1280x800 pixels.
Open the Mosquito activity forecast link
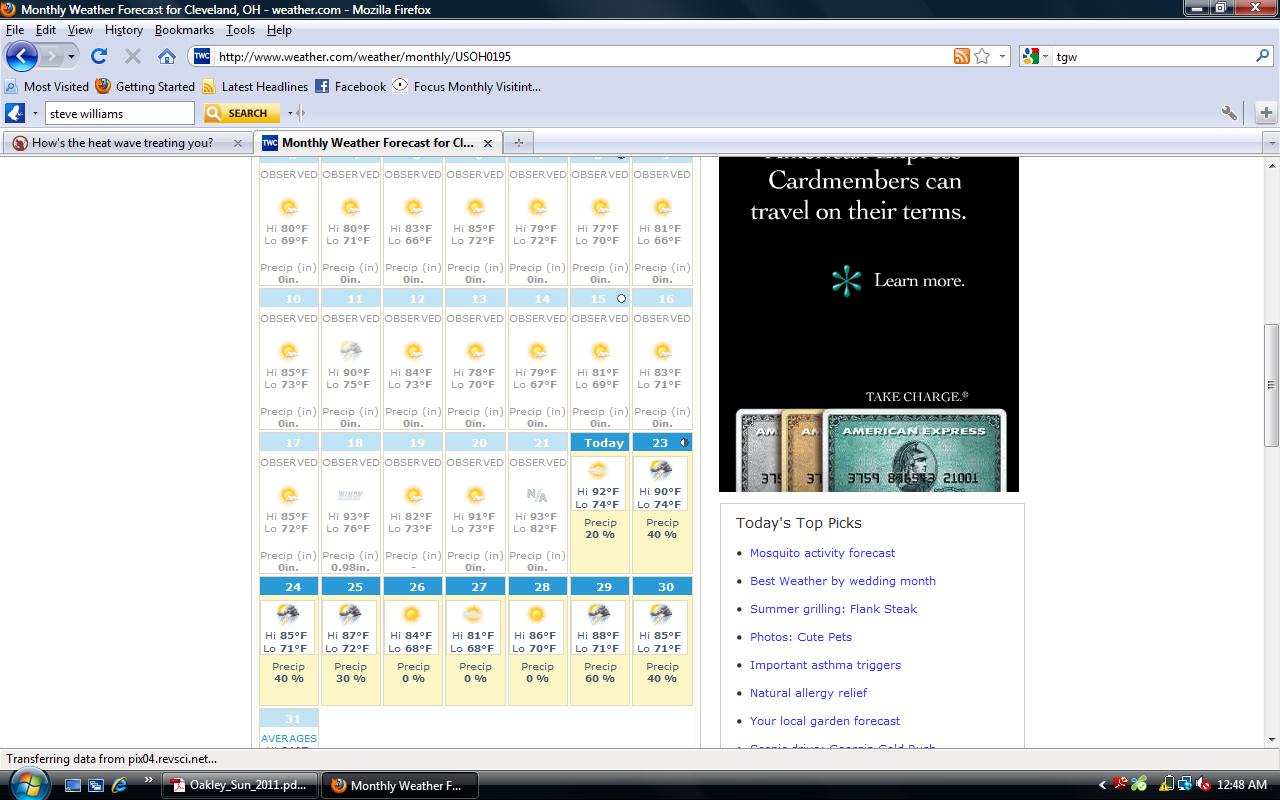tap(822, 553)
